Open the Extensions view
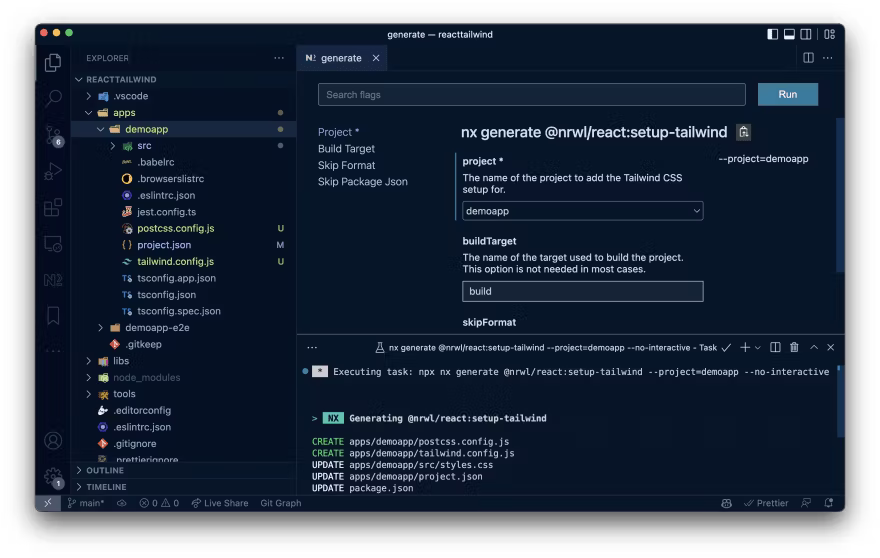Image resolution: width=880 pixels, height=558 pixels. (x=53, y=208)
